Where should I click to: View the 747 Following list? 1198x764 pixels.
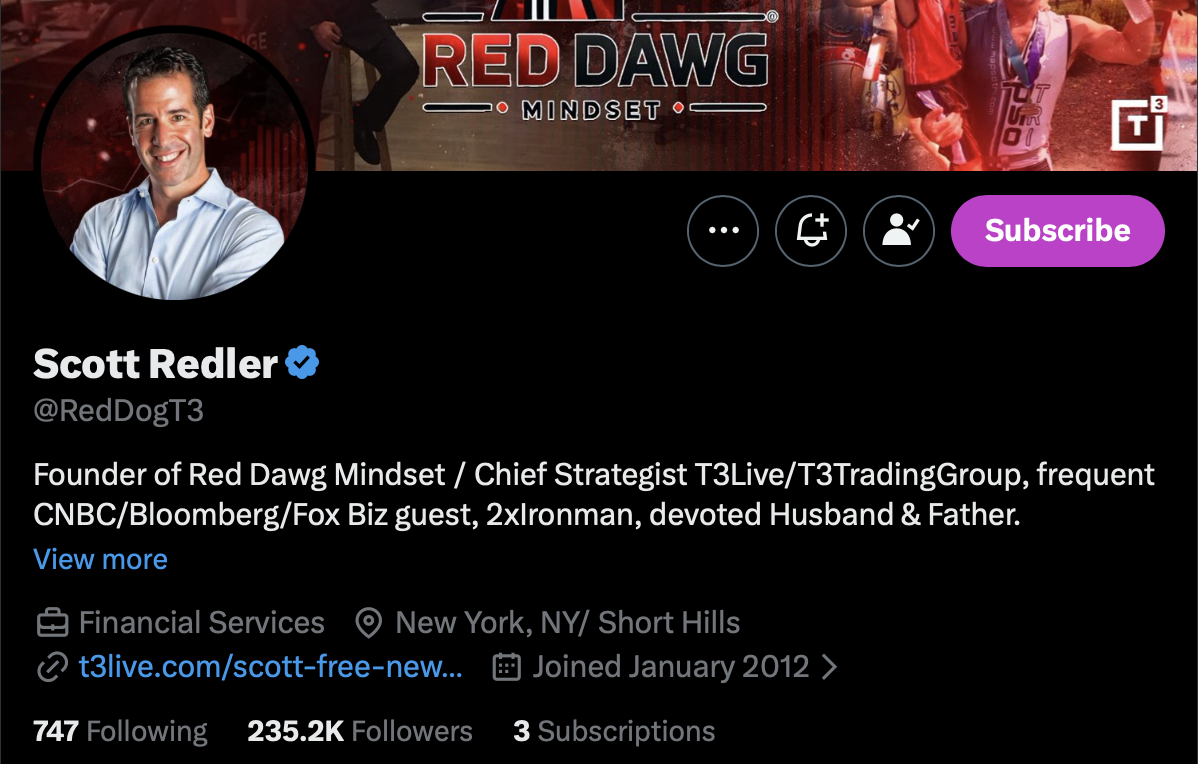[120, 731]
